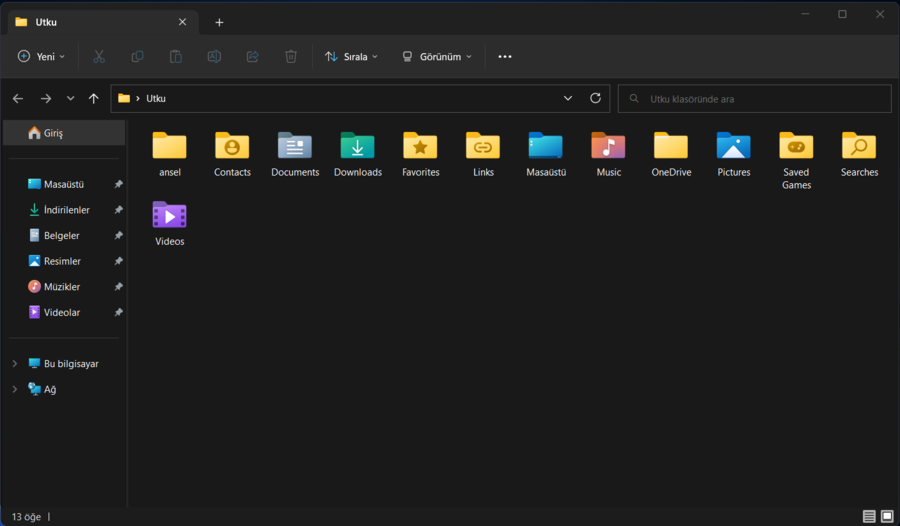Screen dimensions: 900x526
Task: Open the Sırala sort dropdown
Action: point(352,57)
